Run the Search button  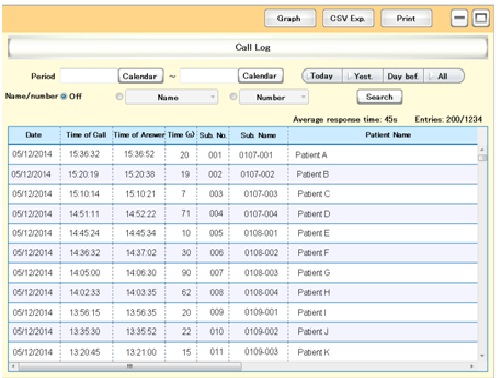point(379,97)
